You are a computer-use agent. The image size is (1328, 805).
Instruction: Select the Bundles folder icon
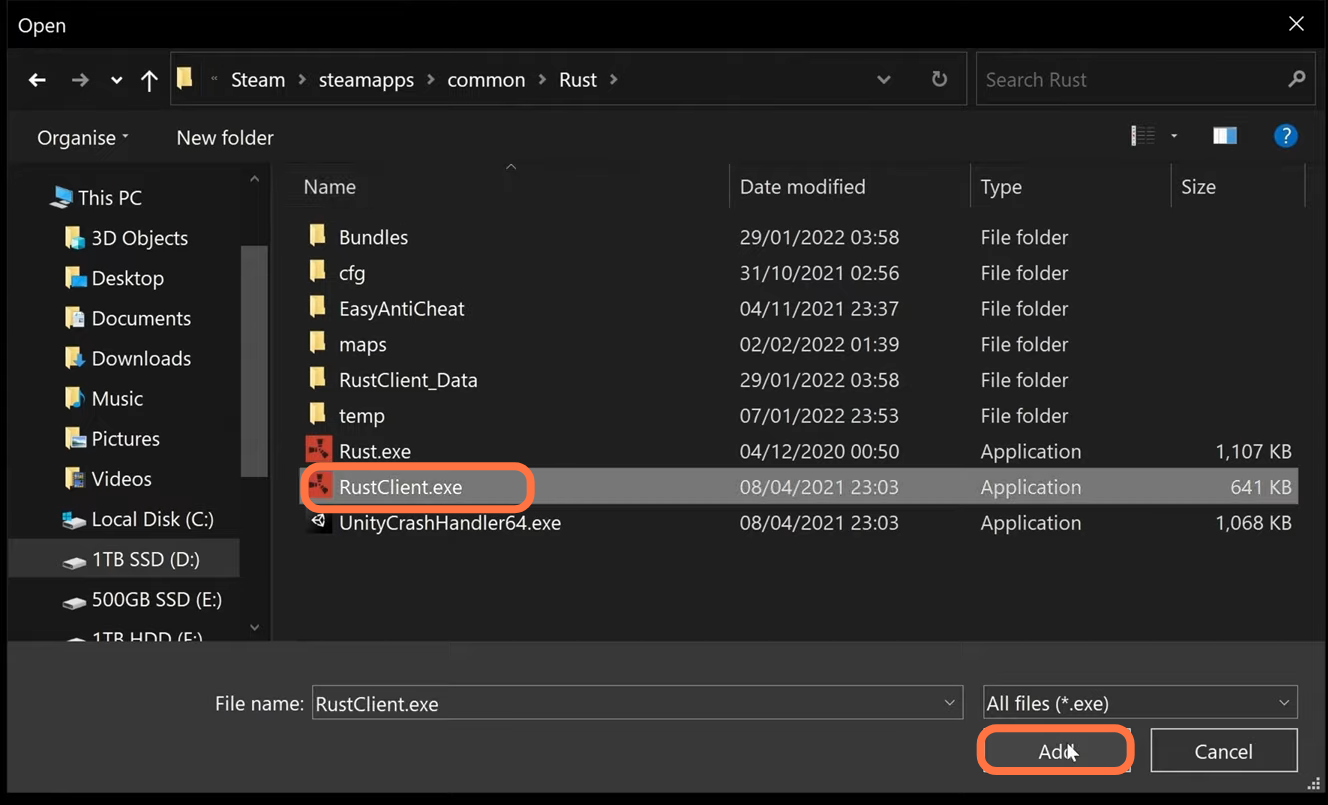pyautogui.click(x=318, y=236)
